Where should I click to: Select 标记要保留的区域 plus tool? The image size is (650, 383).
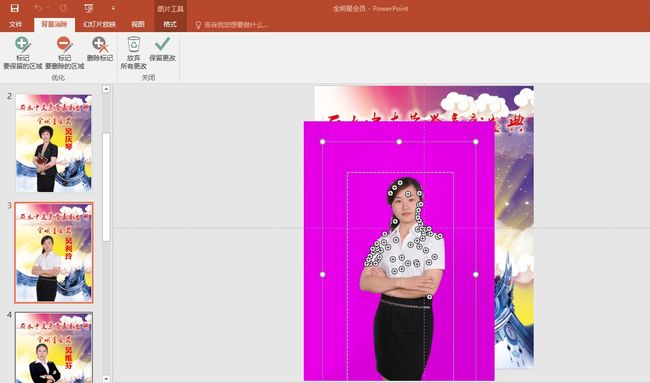(23, 53)
